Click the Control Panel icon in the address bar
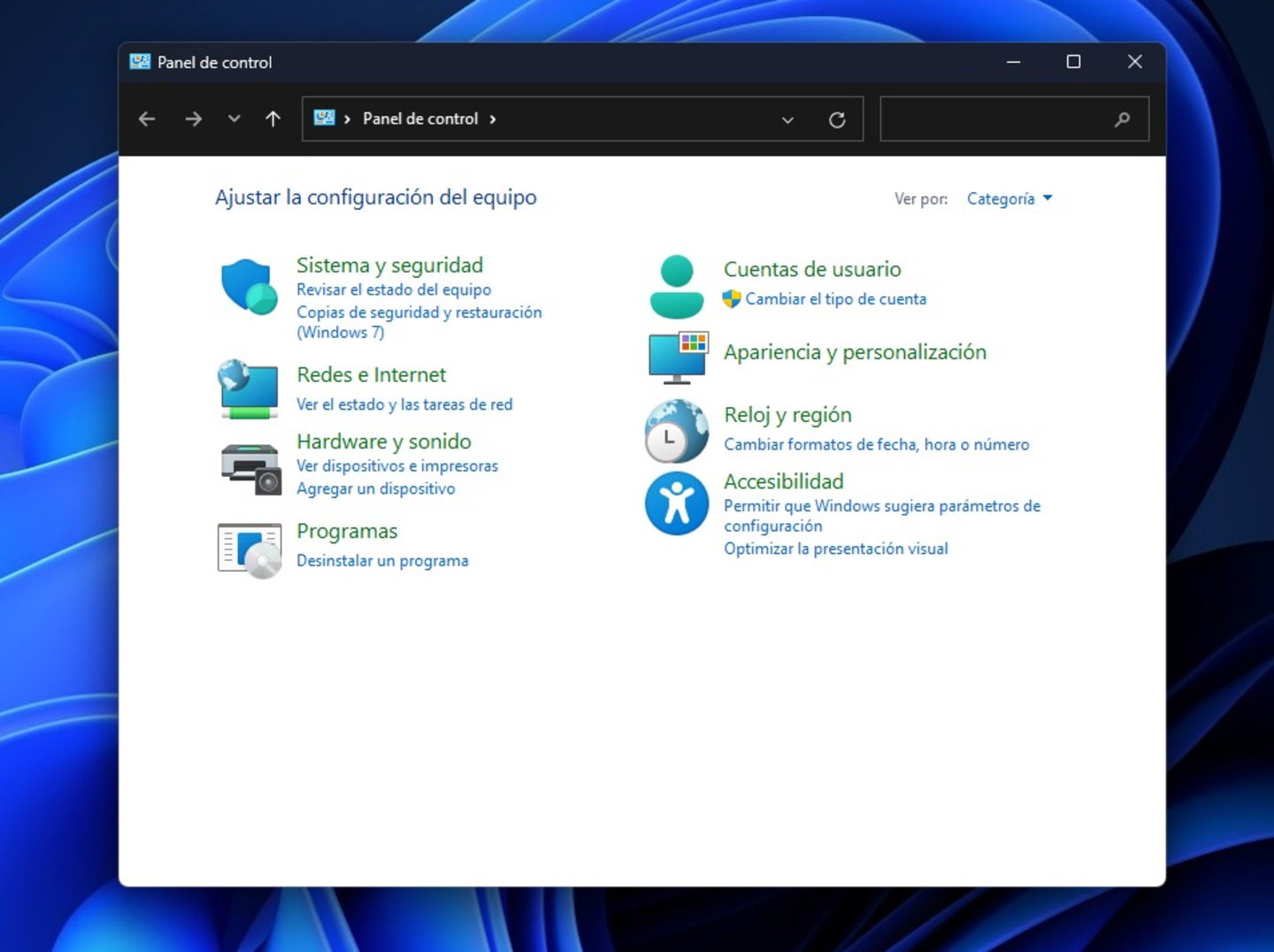The image size is (1274, 952). (x=325, y=118)
